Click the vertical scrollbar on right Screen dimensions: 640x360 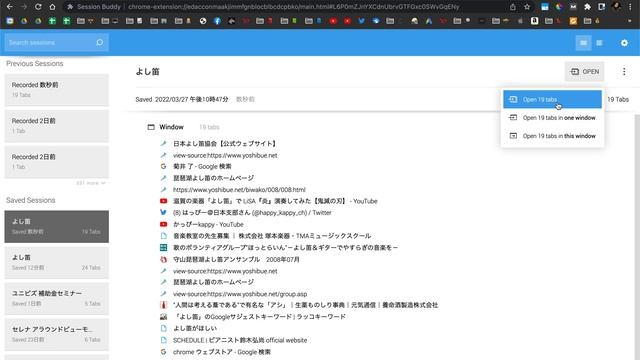(x=637, y=237)
